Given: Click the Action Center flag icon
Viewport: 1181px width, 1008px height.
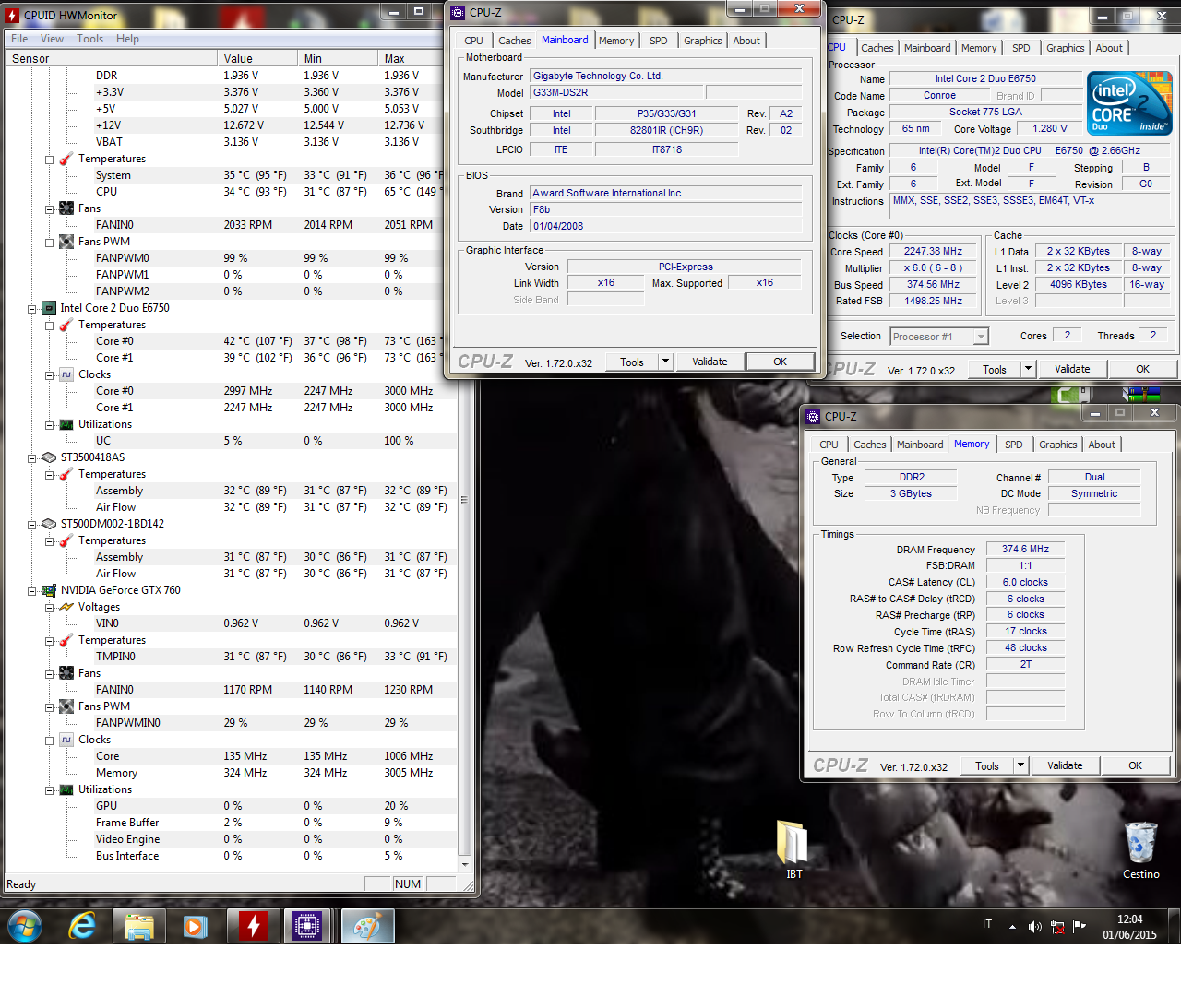Looking at the screenshot, I should click(x=1080, y=926).
